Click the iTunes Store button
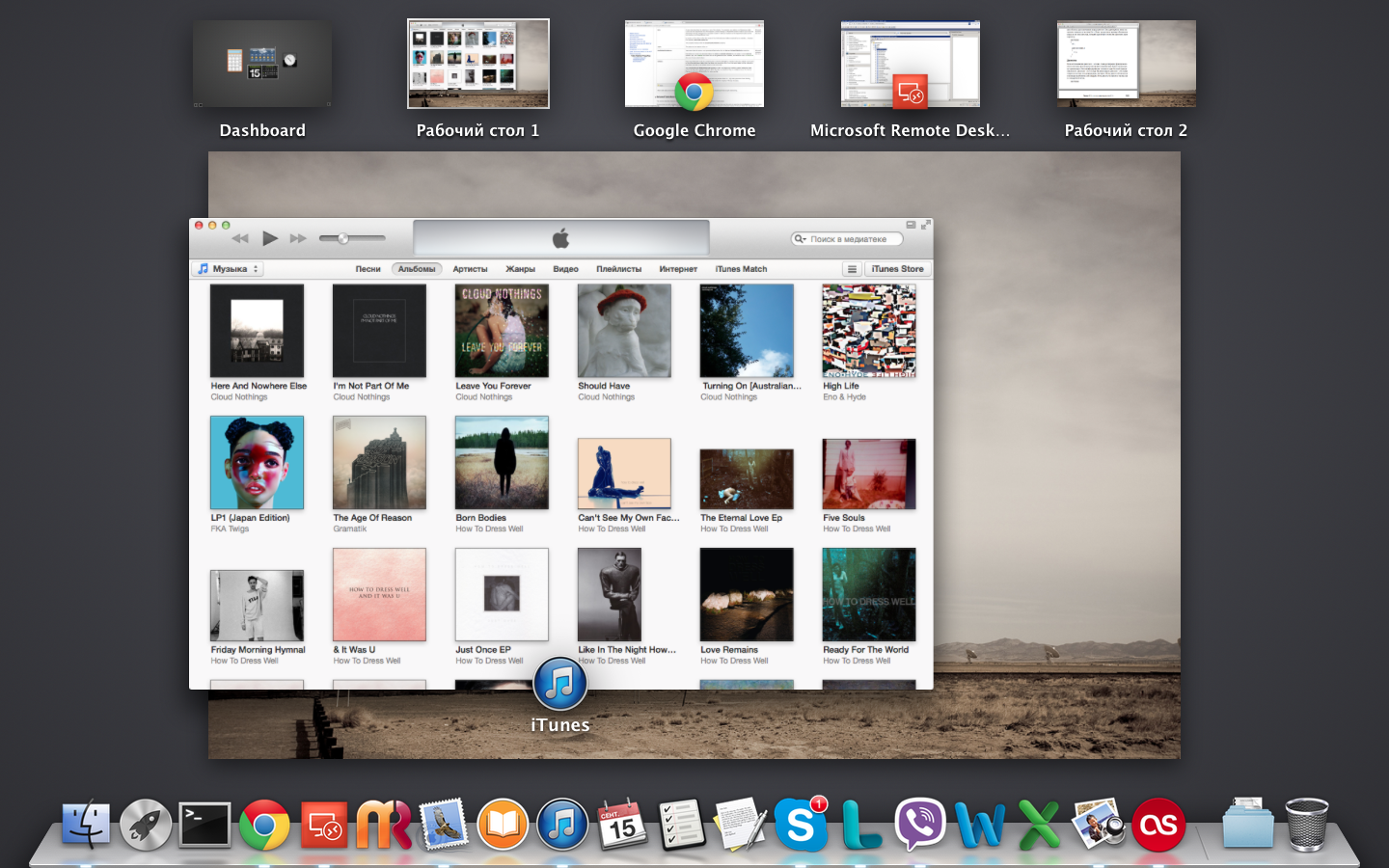 point(897,269)
